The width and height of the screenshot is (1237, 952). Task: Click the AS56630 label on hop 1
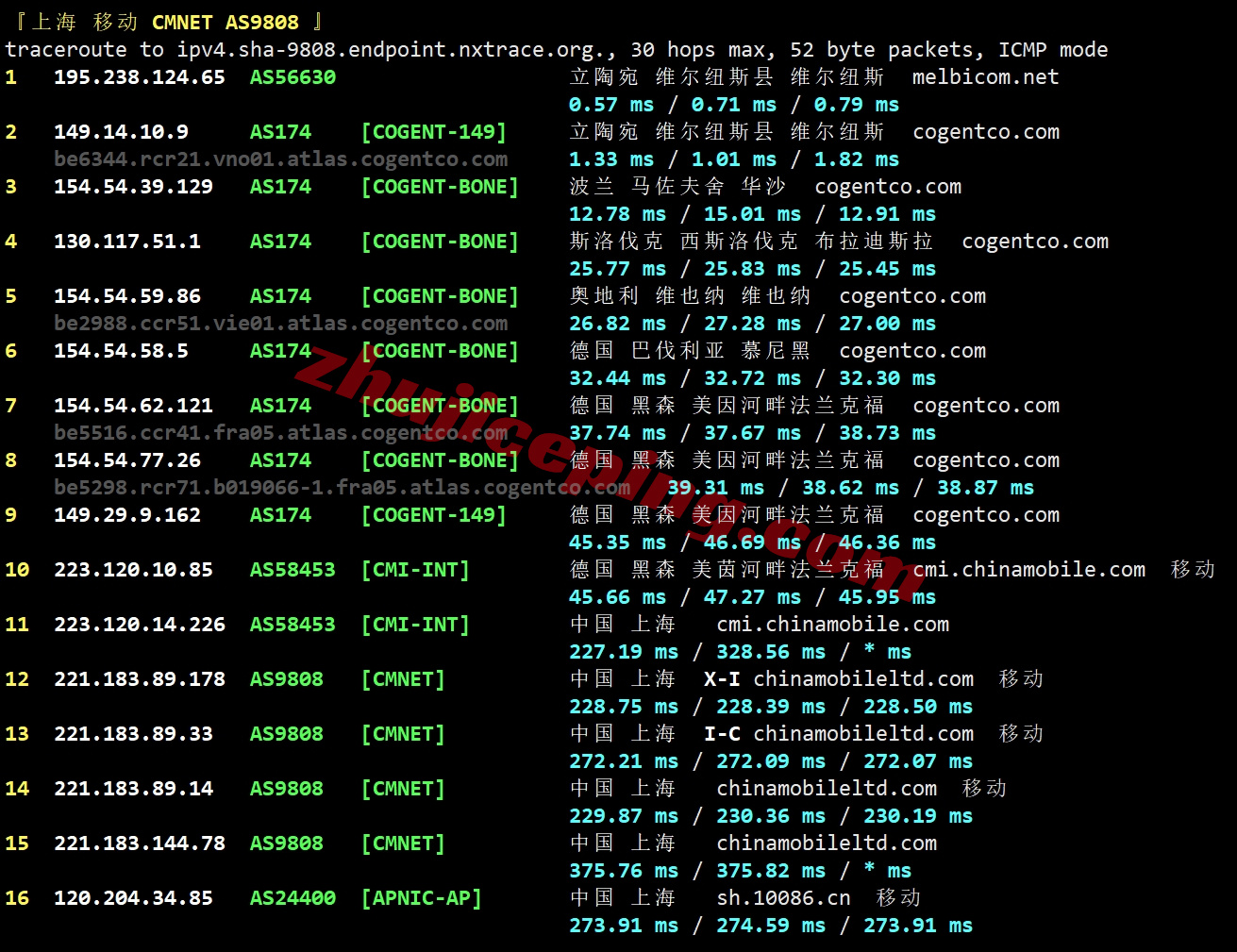point(293,77)
